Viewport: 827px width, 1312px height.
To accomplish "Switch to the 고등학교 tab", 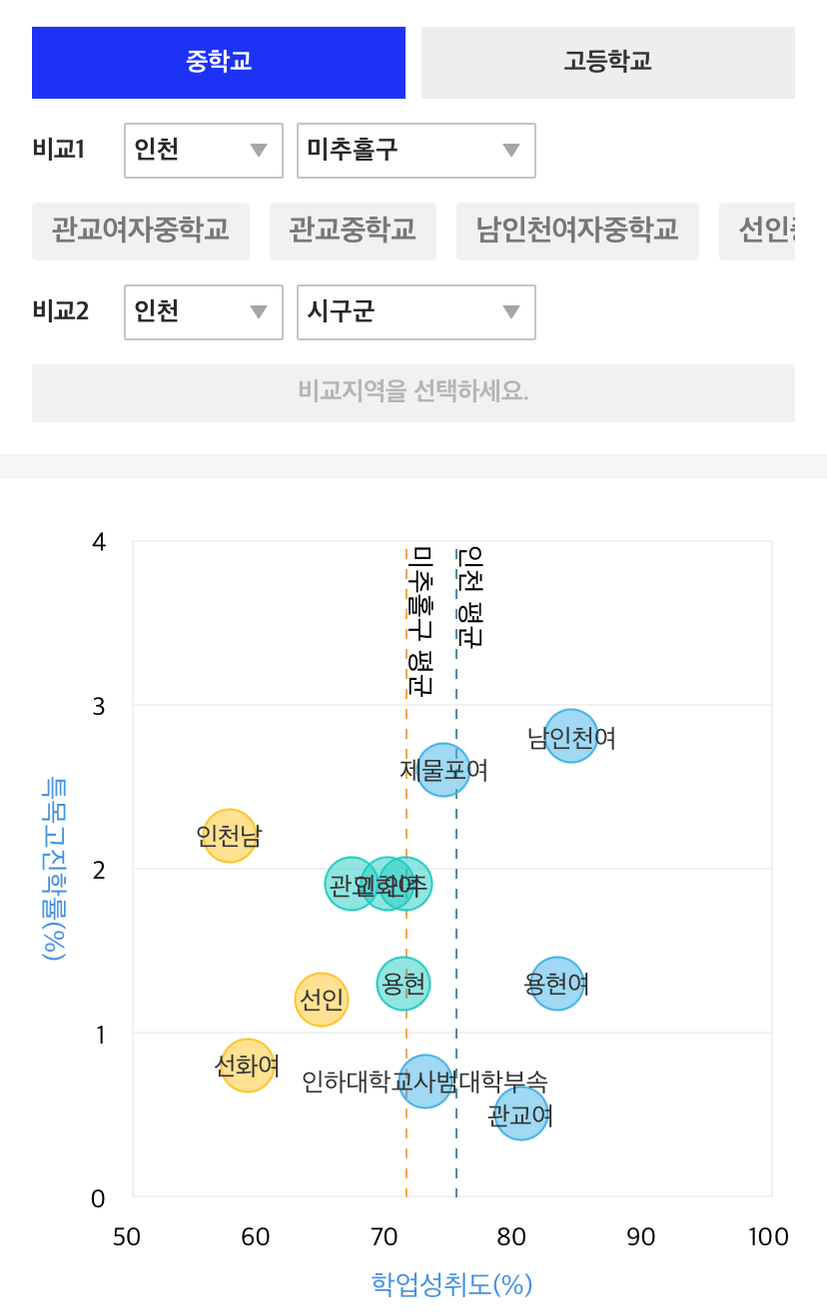I will point(607,62).
